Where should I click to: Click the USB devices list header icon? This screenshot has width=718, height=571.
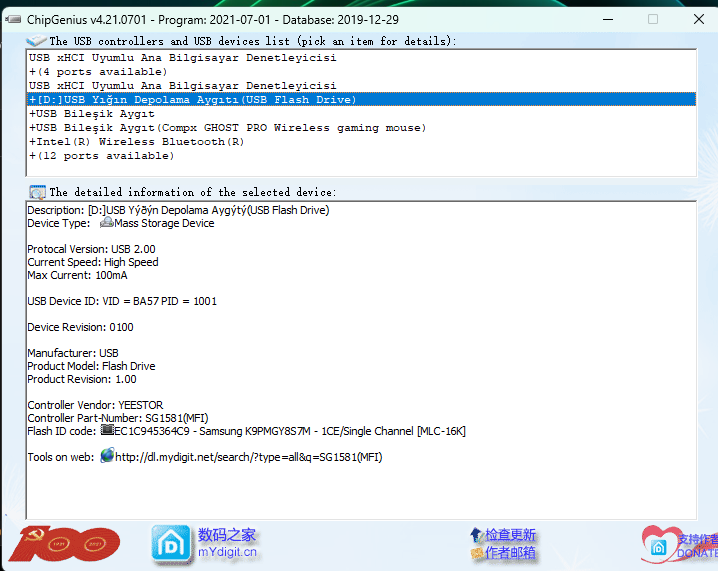(x=36, y=41)
